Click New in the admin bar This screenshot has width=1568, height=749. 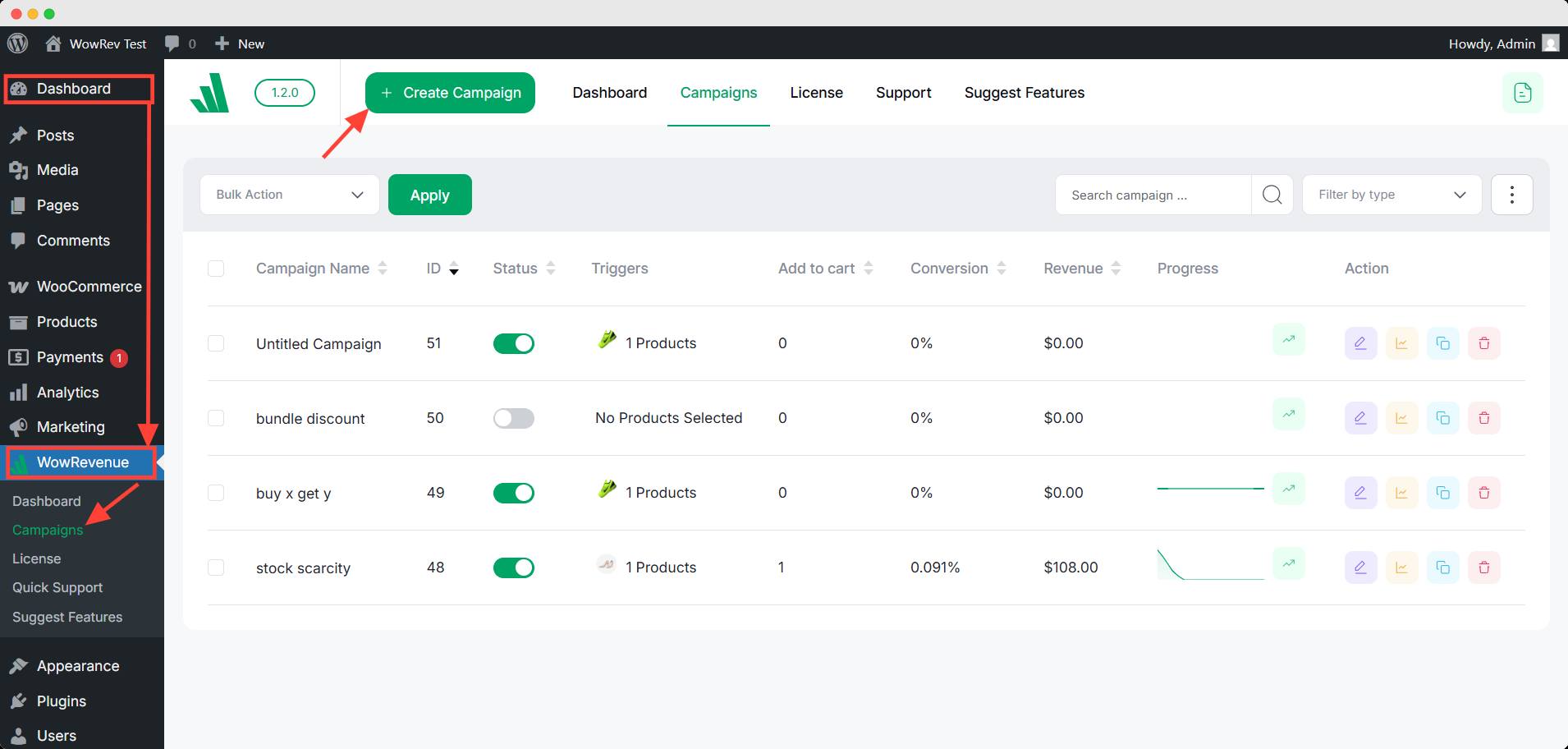coord(240,44)
